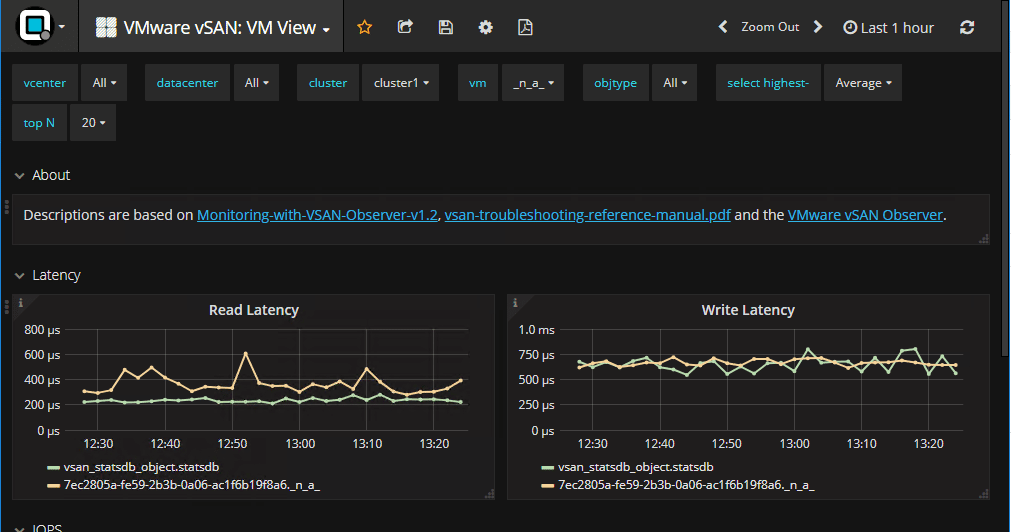Open info icon on Read Latency panel

tap(21, 302)
